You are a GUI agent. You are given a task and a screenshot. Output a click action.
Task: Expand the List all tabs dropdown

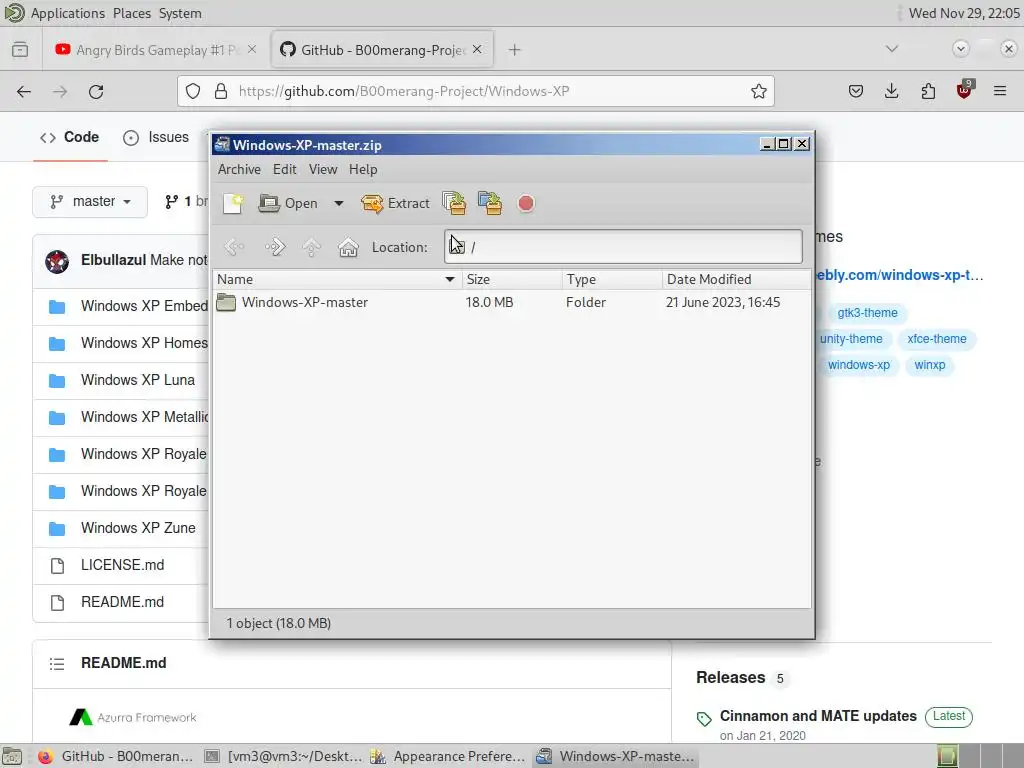click(892, 49)
